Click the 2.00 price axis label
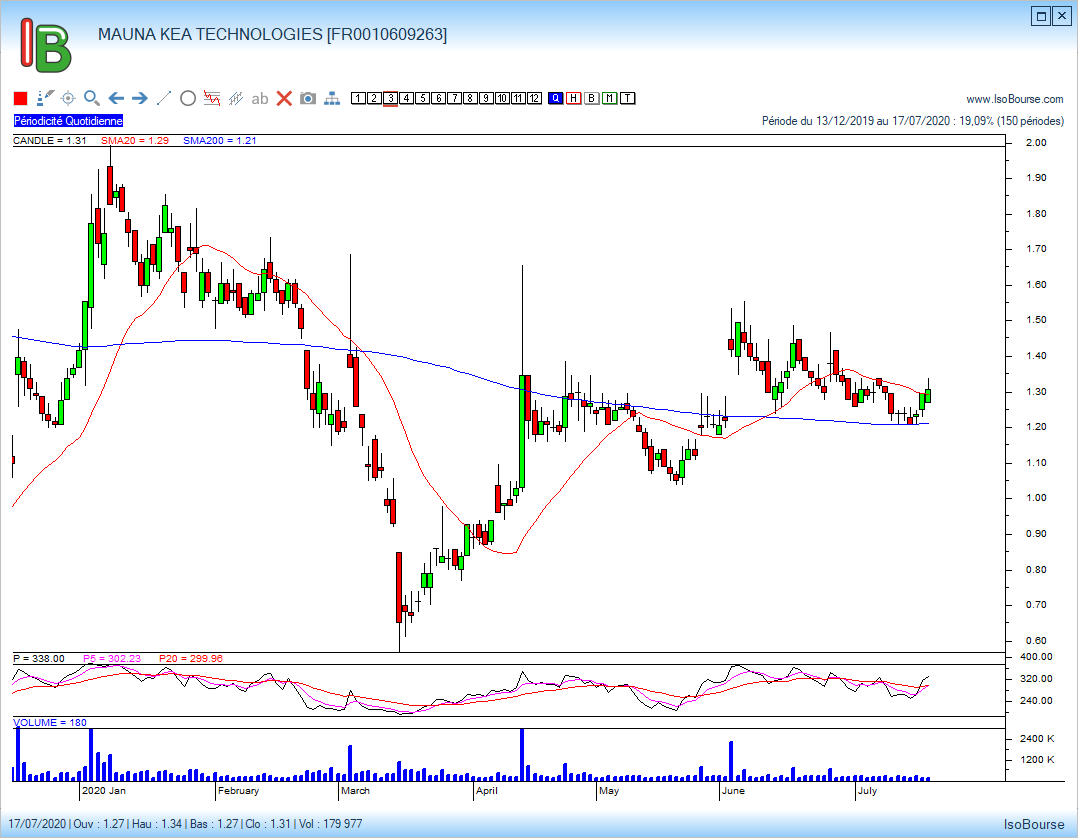Viewport: 1078px width, 838px height. tap(1036, 143)
